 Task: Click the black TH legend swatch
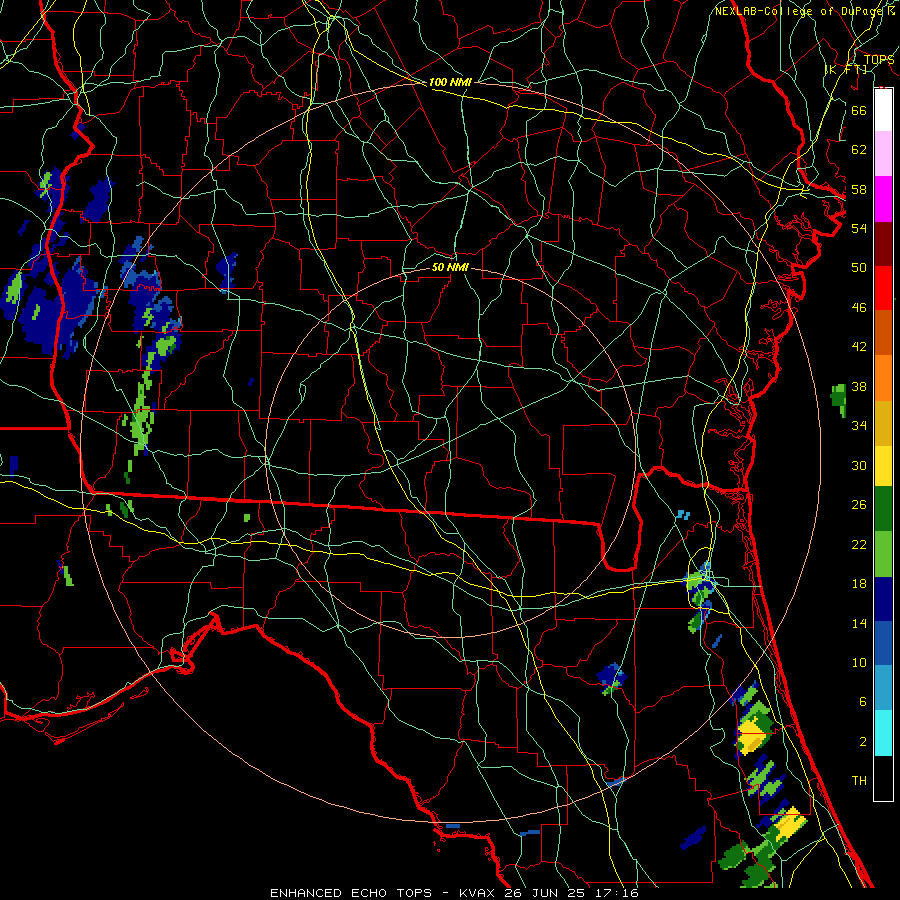[883, 778]
